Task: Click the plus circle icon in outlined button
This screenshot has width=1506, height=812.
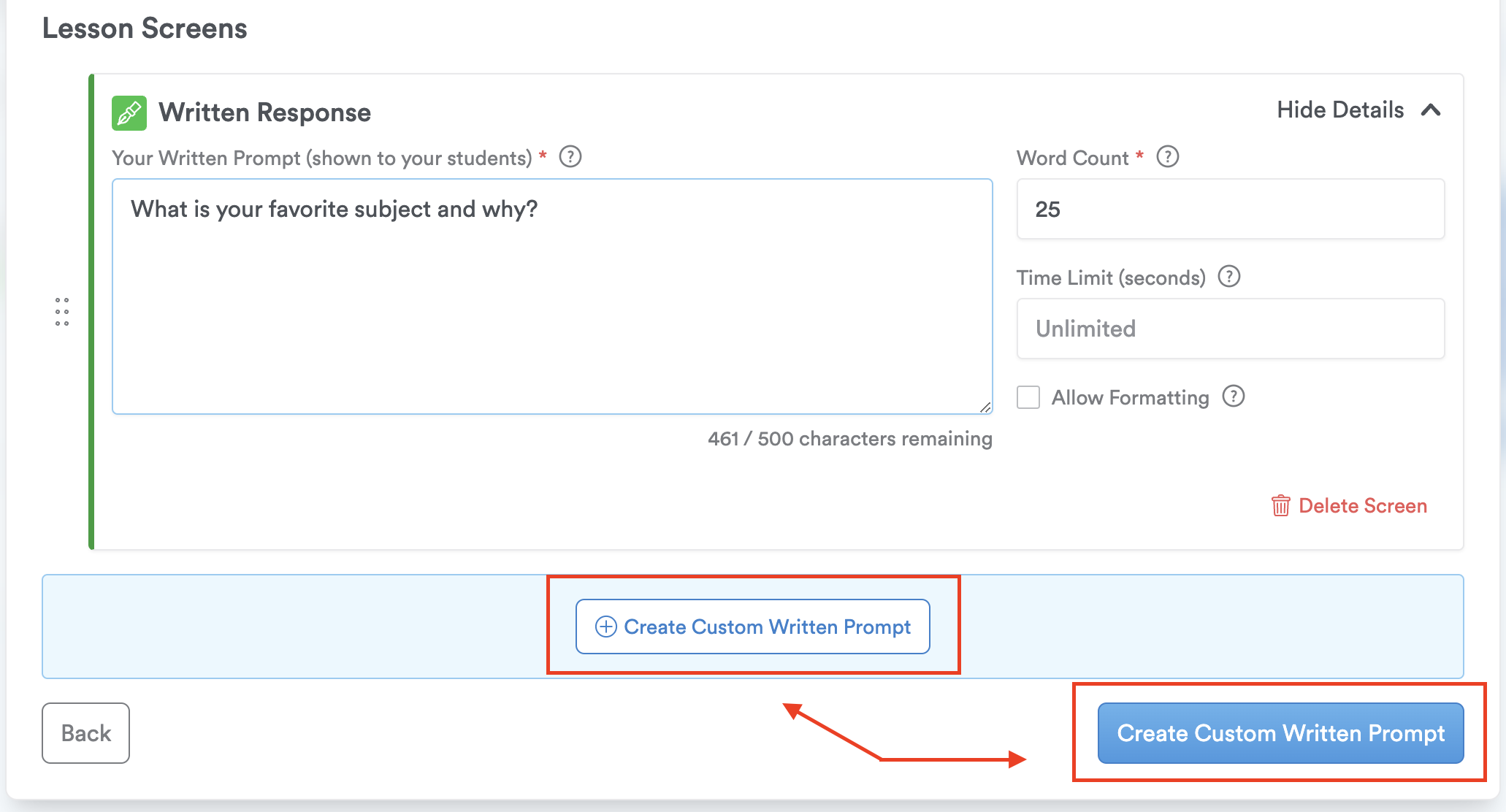Action: coord(605,627)
